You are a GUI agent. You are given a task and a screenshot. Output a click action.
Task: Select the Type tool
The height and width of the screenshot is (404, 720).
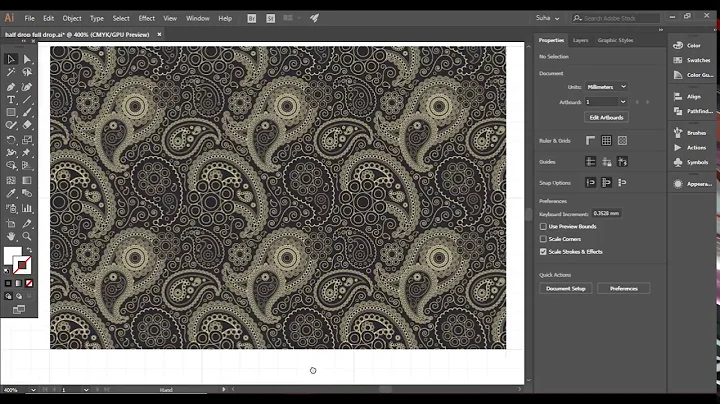click(x=11, y=99)
